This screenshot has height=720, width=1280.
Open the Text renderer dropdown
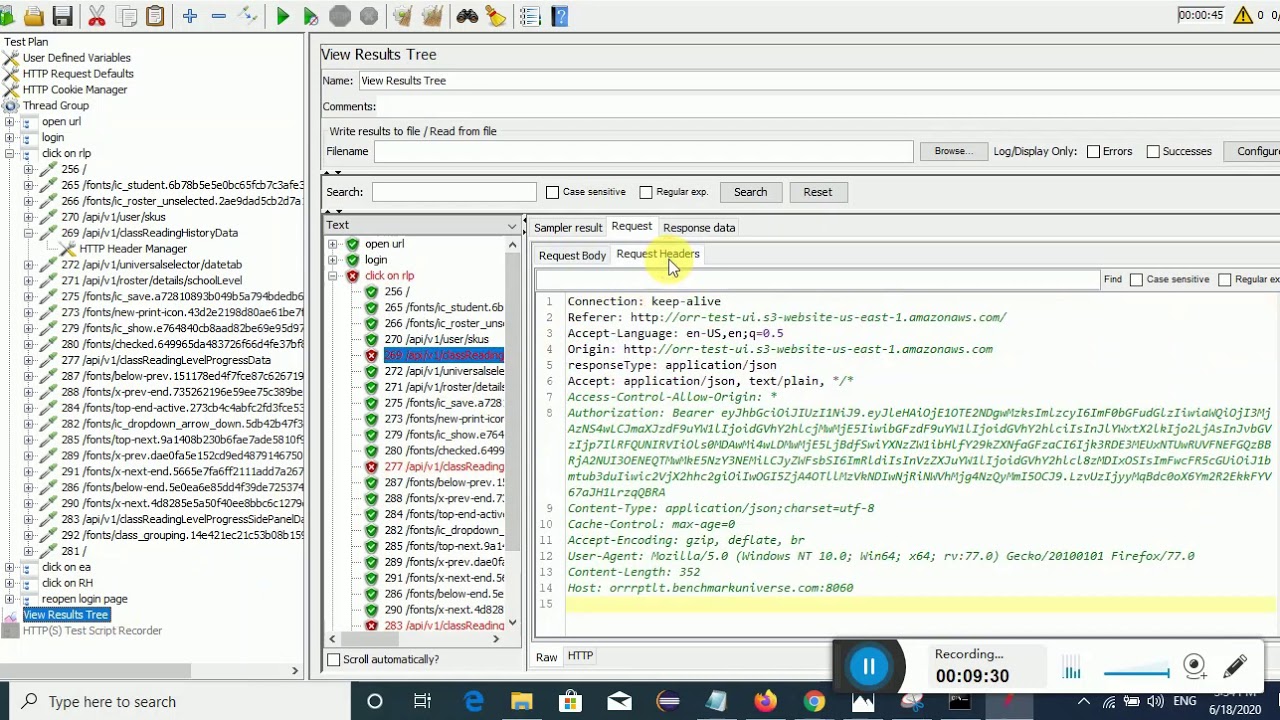(422, 225)
